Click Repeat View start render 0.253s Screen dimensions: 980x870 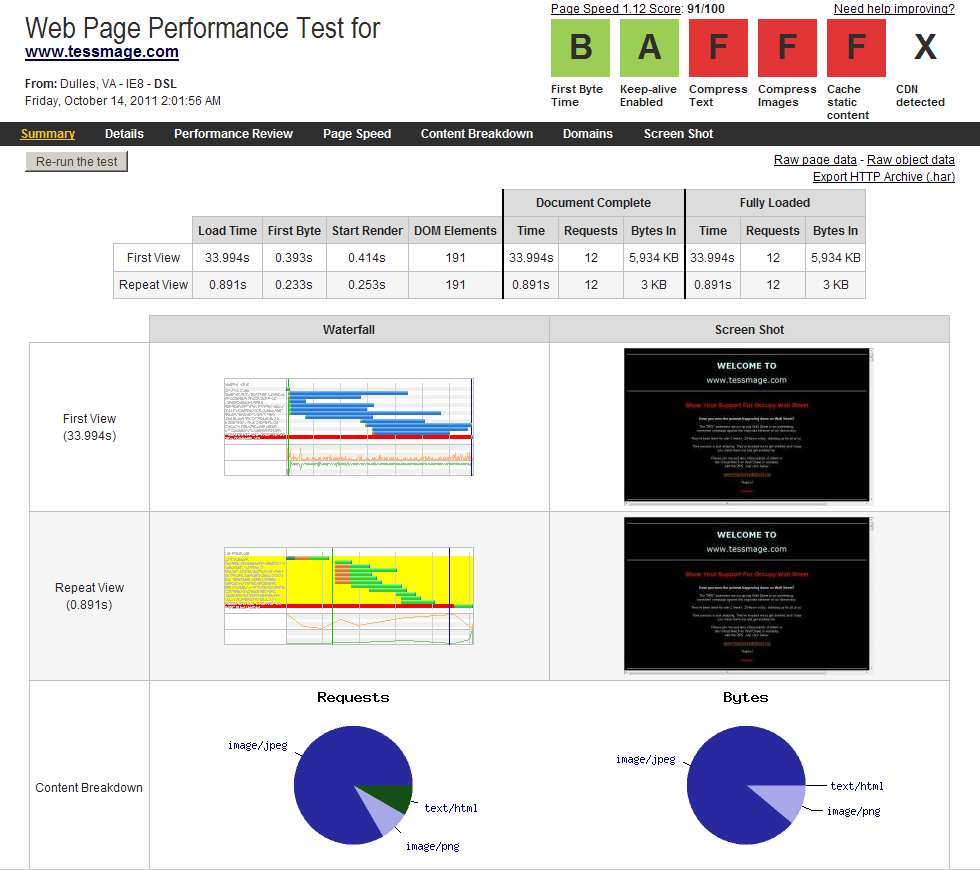(367, 285)
